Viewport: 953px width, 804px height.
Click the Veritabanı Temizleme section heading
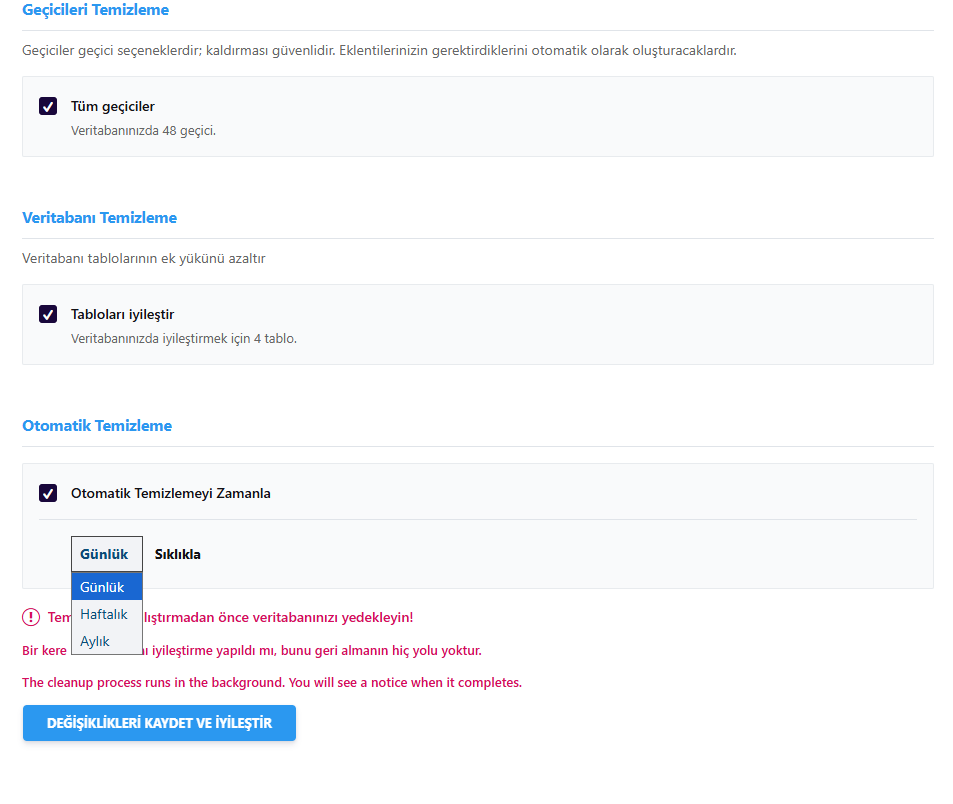pyautogui.click(x=99, y=218)
